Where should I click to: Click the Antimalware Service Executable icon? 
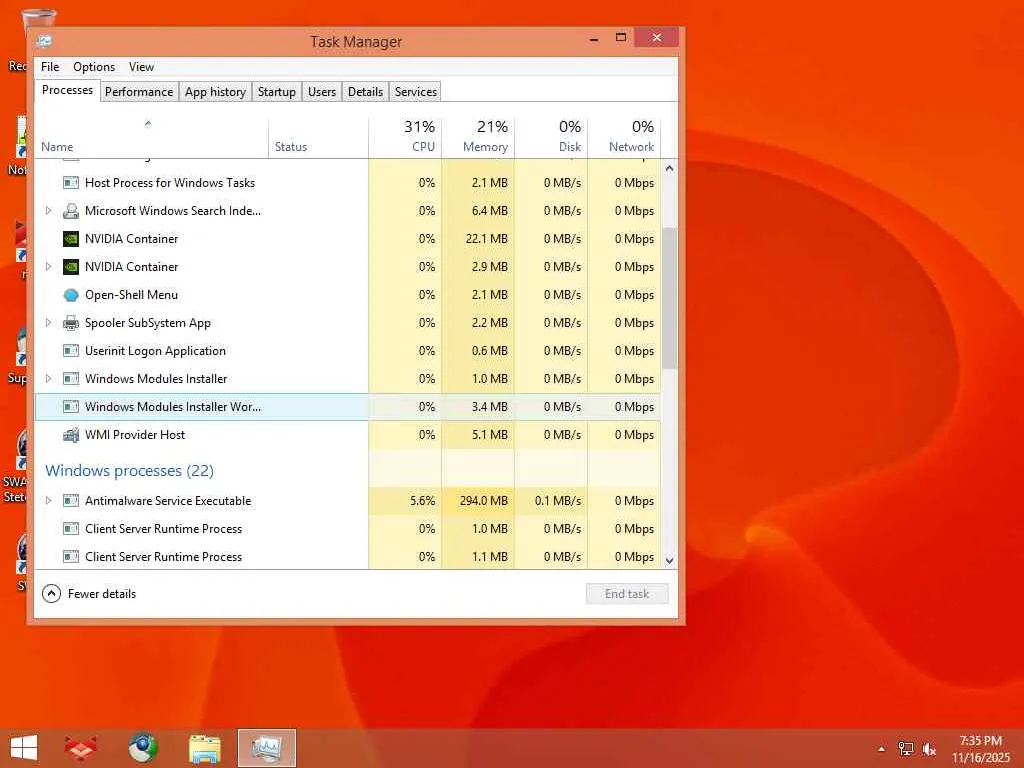(71, 501)
